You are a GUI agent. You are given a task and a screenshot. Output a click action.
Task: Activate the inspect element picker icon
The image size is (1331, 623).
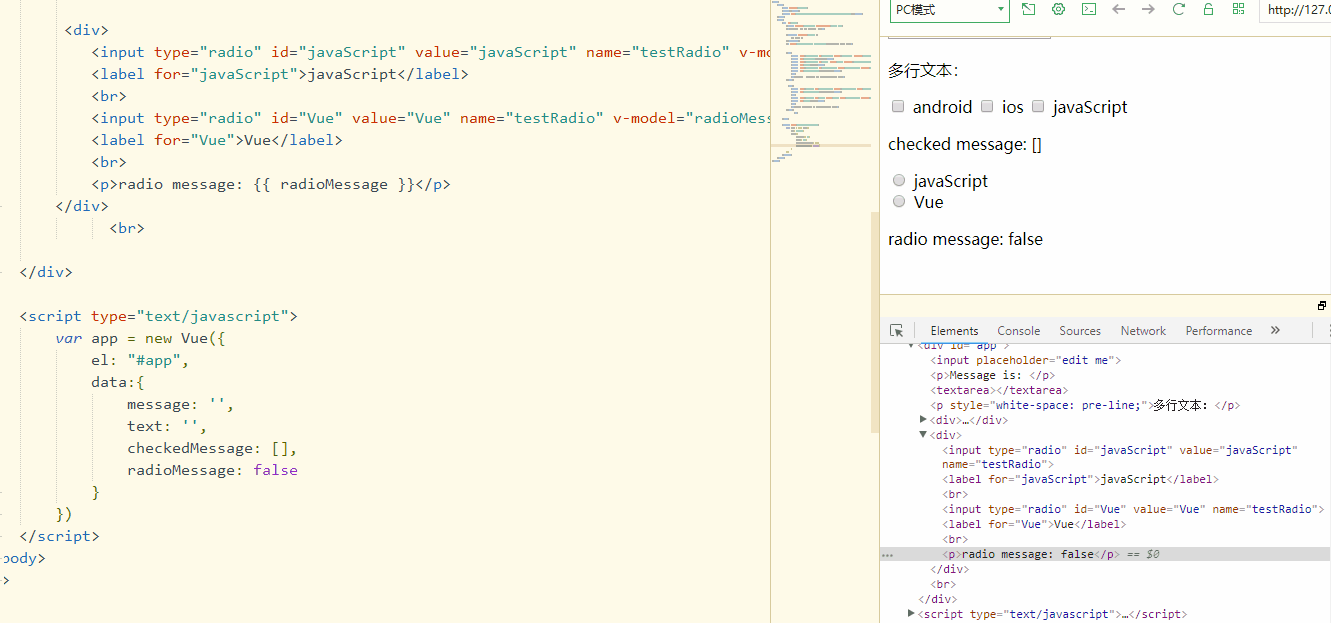coord(897,331)
